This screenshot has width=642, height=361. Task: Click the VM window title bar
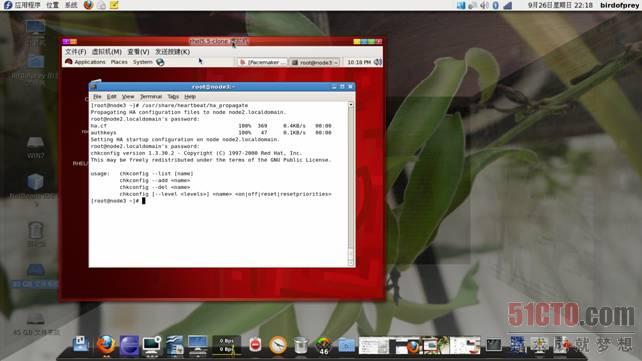(219, 41)
